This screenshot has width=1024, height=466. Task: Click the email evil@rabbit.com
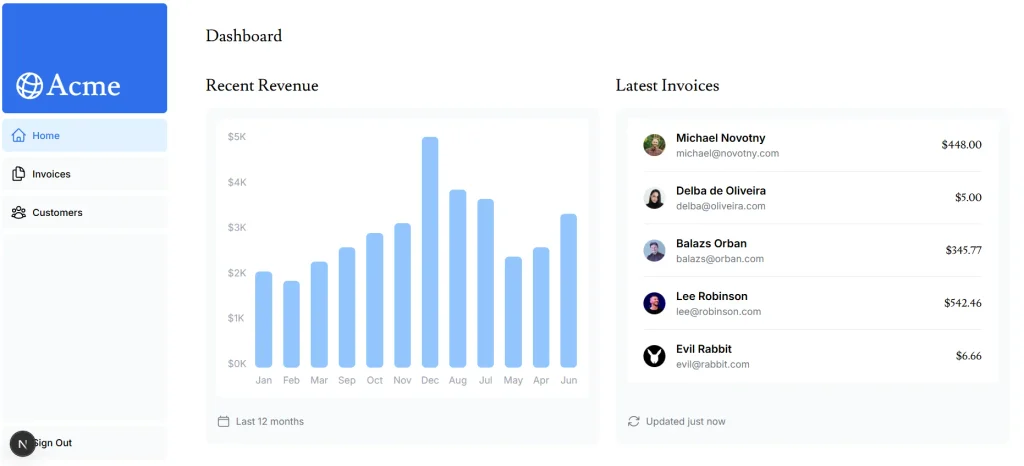tap(712, 364)
